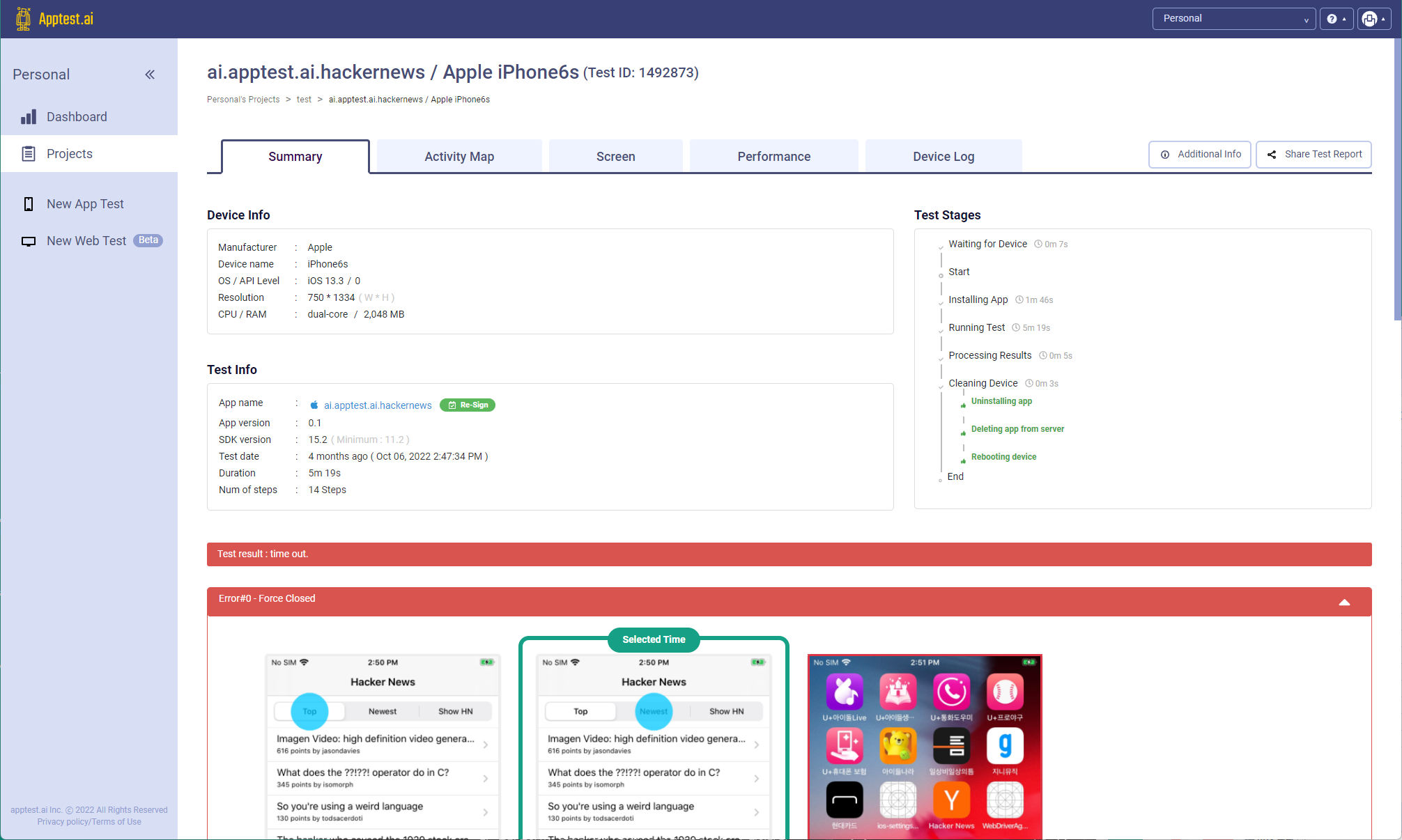Click the New App Test phone icon

click(x=29, y=204)
